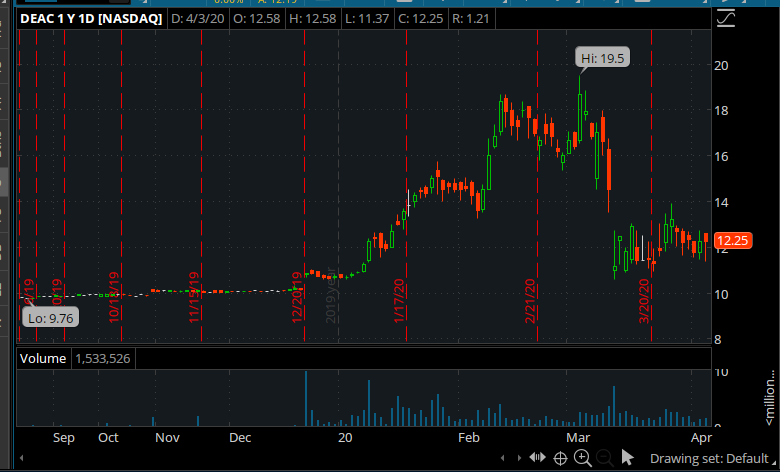Click the Dec label on time axis
This screenshot has width=780, height=472.
(240, 438)
